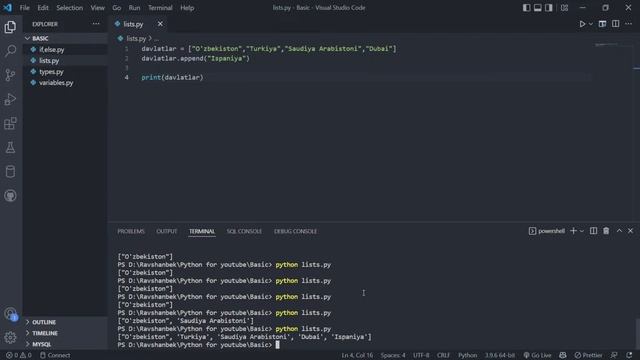Open Customize Layout icon
Image resolution: width=640 pixels, height=360 pixels.
[x=564, y=8]
